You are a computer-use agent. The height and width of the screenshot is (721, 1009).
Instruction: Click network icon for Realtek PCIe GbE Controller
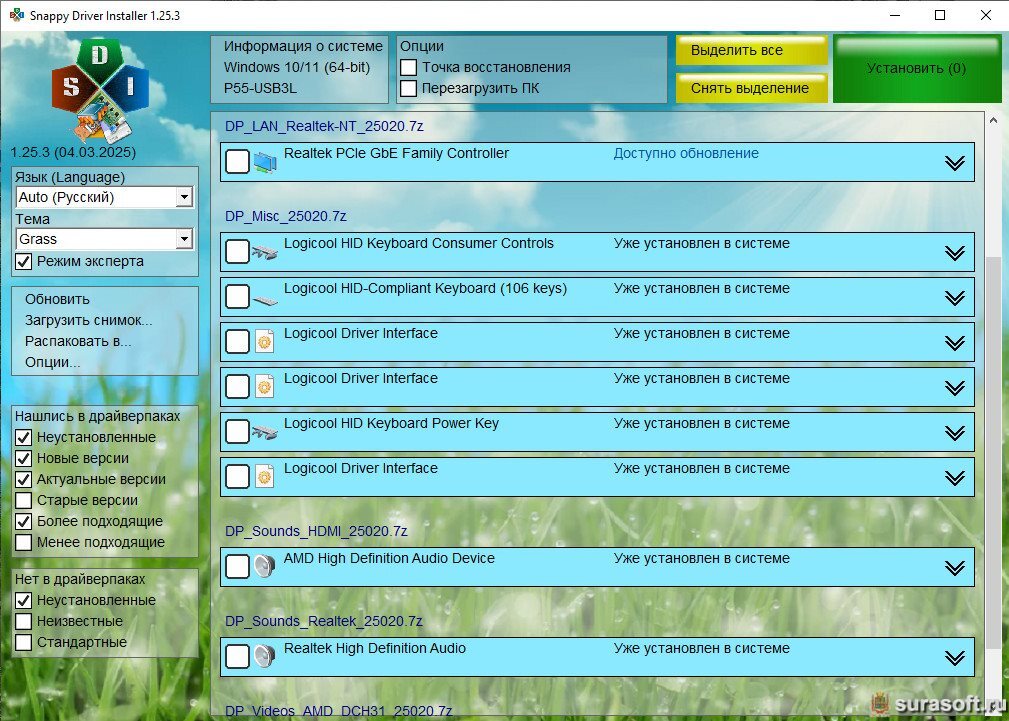[x=265, y=162]
